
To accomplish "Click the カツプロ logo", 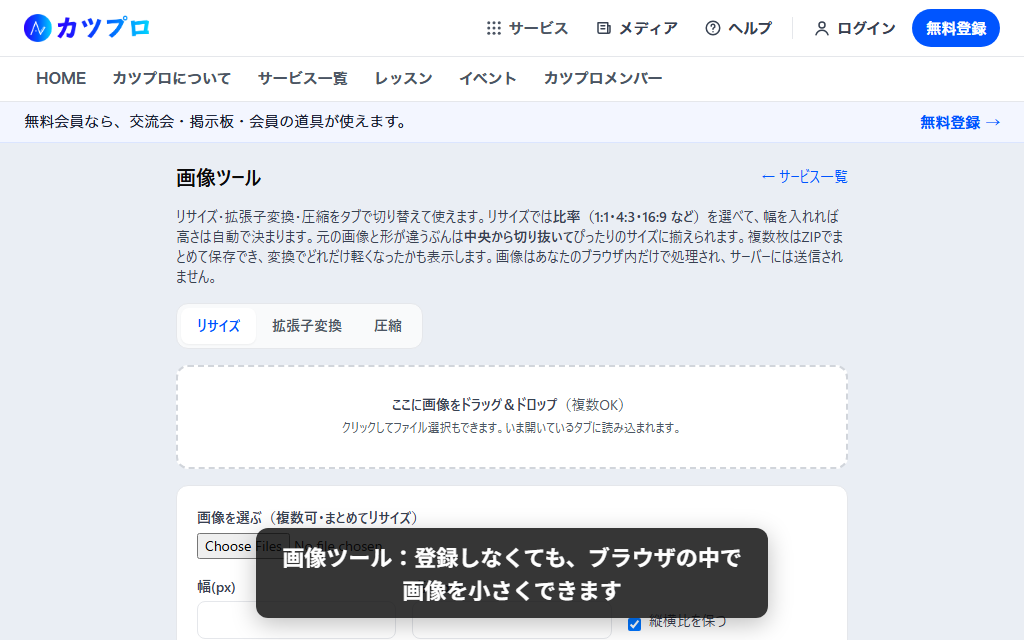I will [x=87, y=28].
